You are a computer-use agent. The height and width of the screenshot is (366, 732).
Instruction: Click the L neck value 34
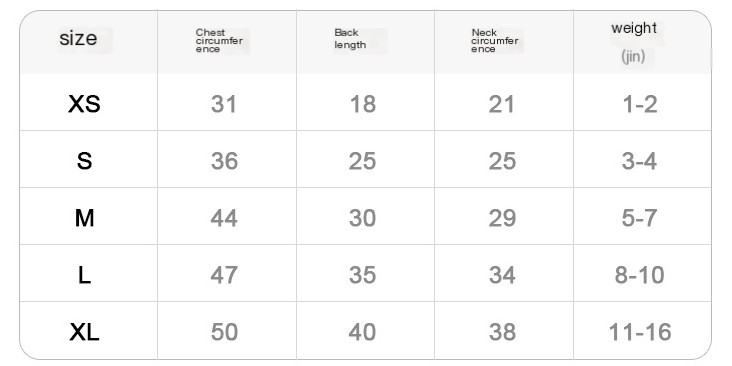tap(502, 275)
